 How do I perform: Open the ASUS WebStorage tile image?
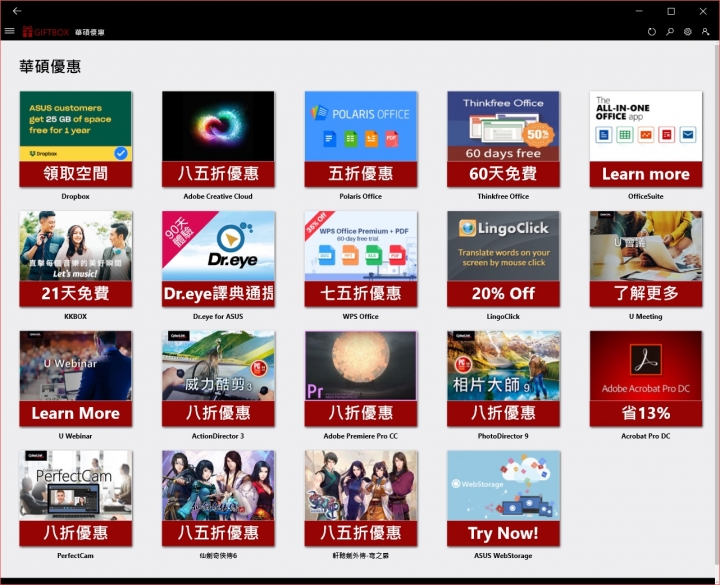pos(503,486)
